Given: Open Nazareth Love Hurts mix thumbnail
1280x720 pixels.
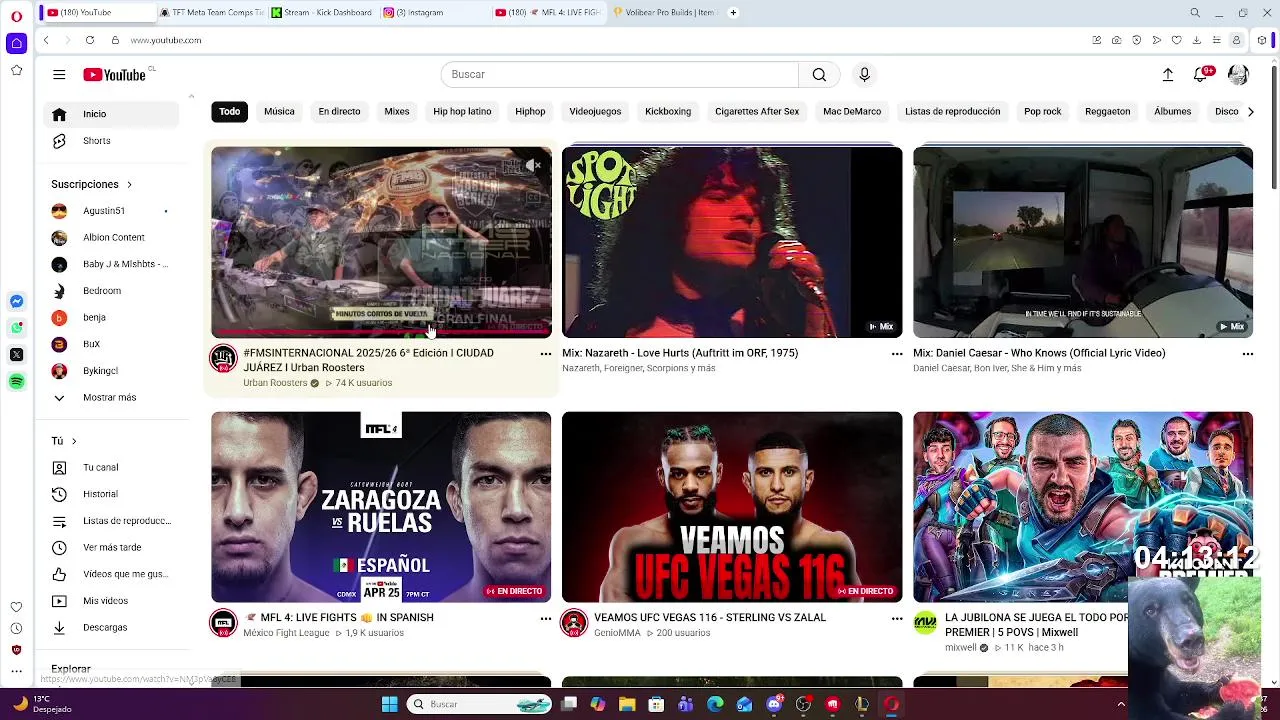Looking at the screenshot, I should coord(732,242).
